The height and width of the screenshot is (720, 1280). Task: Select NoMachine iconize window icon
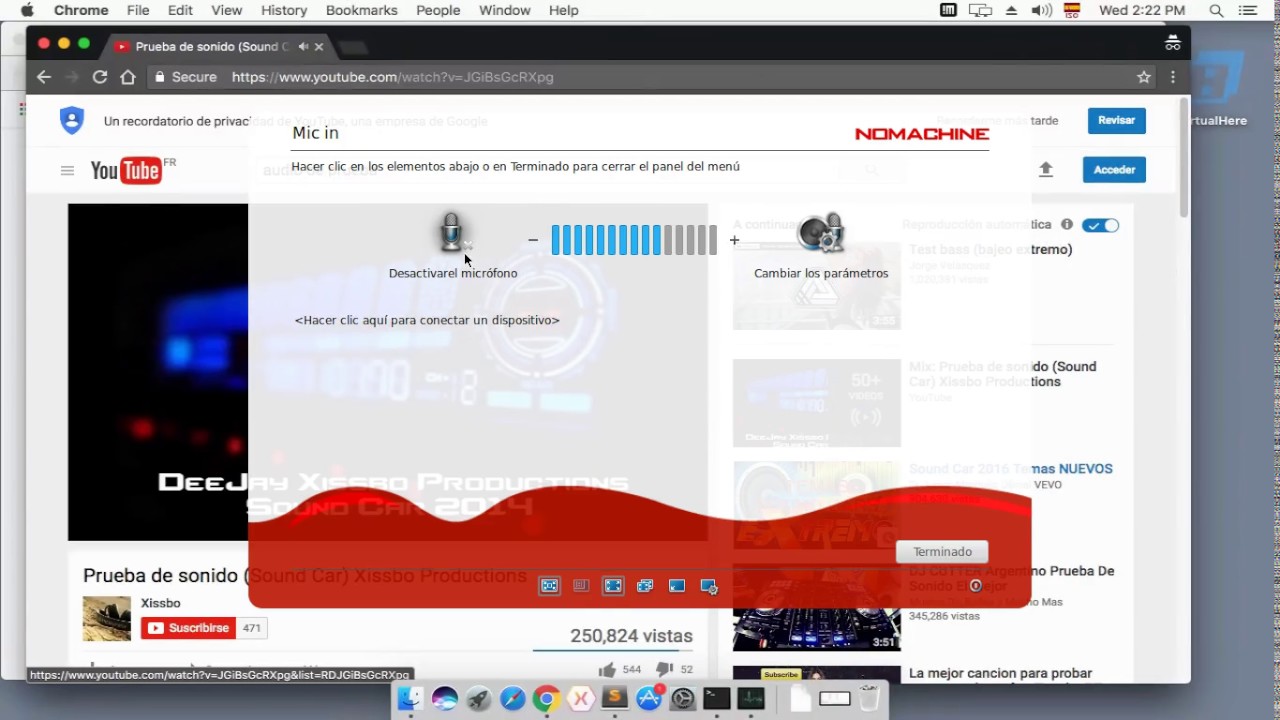pos(677,586)
